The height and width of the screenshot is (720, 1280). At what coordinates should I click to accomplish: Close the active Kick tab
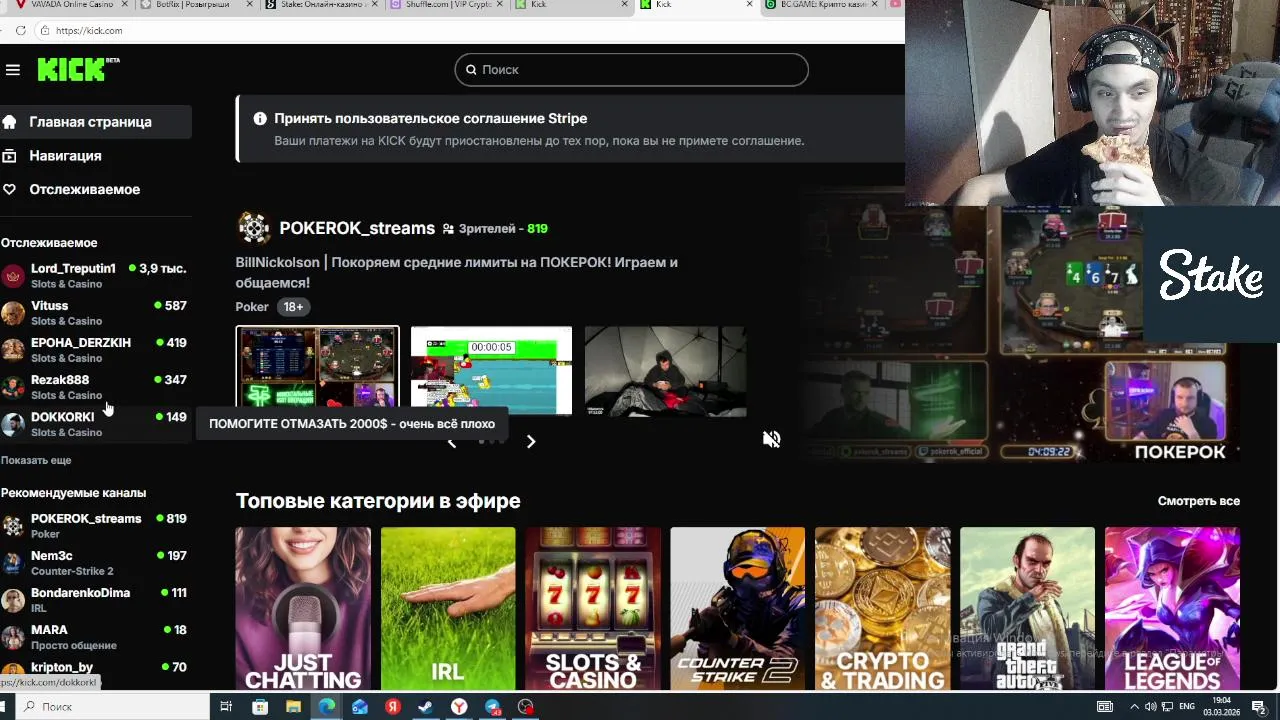[x=750, y=5]
